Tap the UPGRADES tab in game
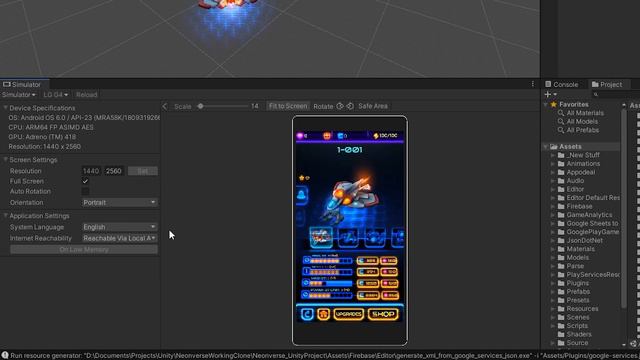The height and width of the screenshot is (360, 640). [348, 314]
